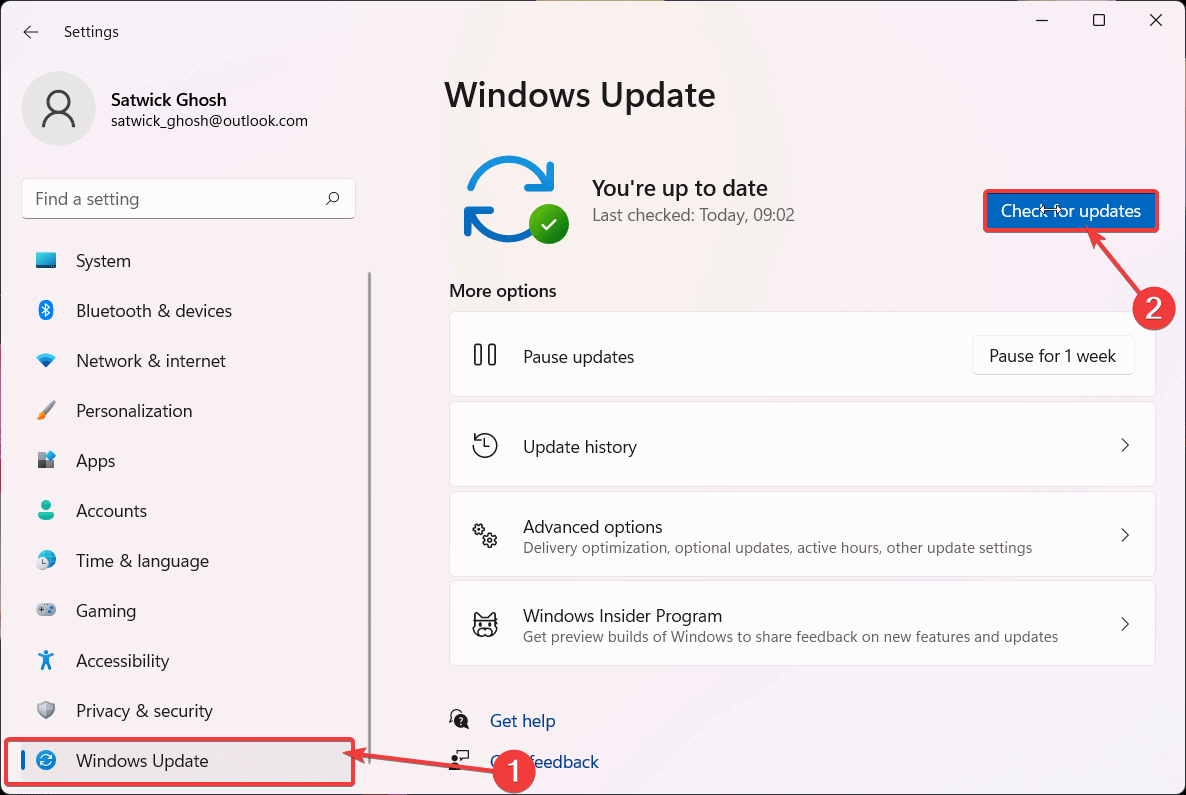The image size is (1186, 795).
Task: Expand Advanced options chevron
Action: pos(1125,536)
